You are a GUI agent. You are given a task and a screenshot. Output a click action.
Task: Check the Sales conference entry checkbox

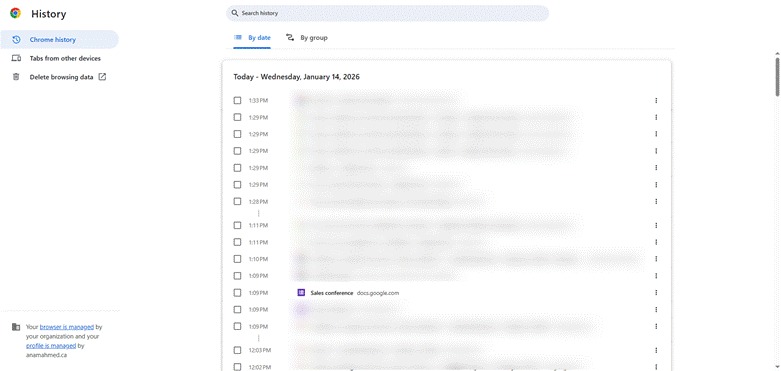(x=238, y=293)
